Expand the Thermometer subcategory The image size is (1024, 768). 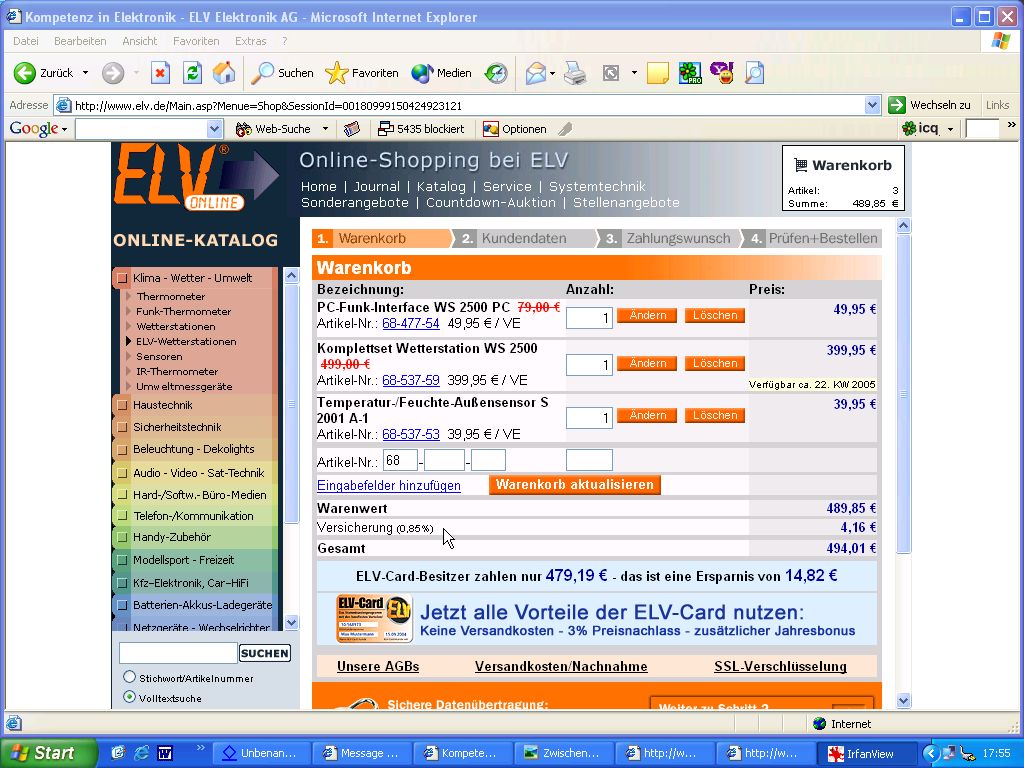pyautogui.click(x=170, y=296)
